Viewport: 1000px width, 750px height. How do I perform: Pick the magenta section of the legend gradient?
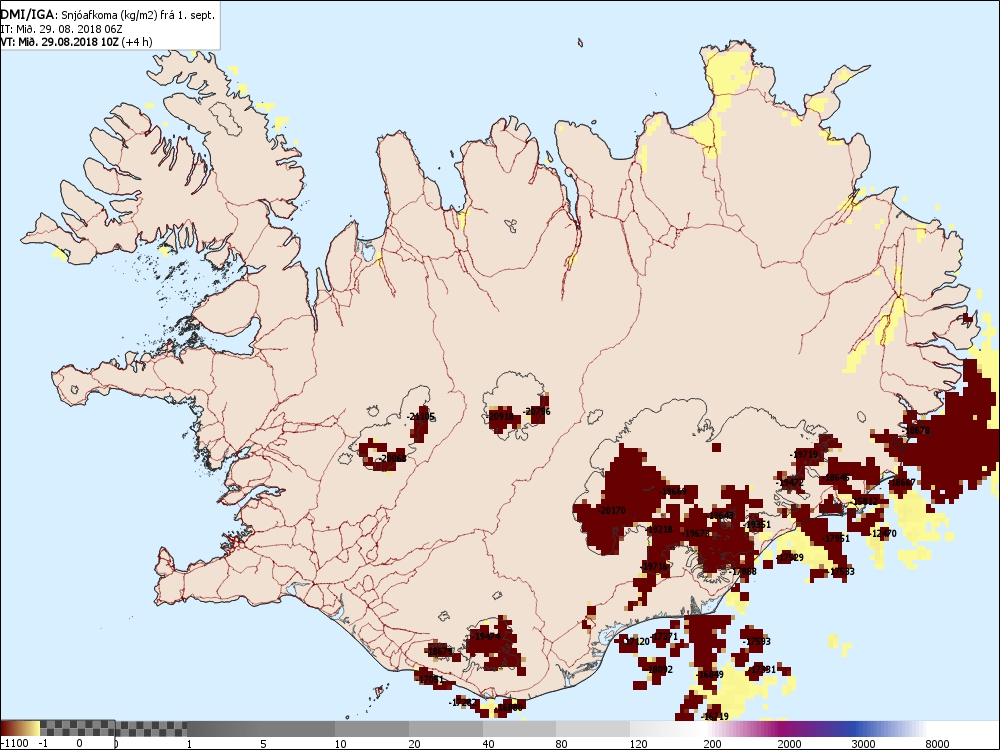pyautogui.click(x=781, y=728)
